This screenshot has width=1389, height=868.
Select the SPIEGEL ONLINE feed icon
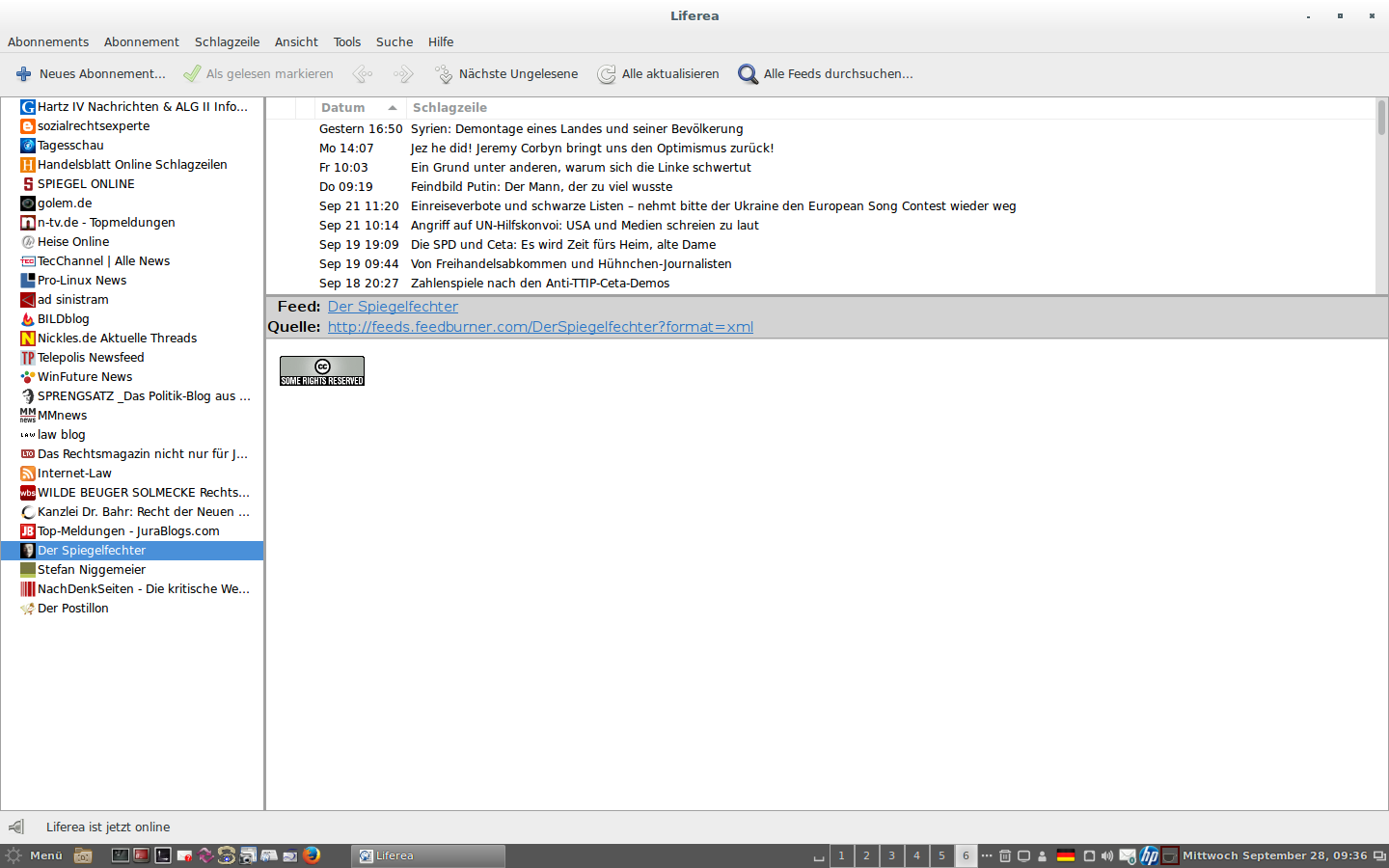tap(28, 184)
